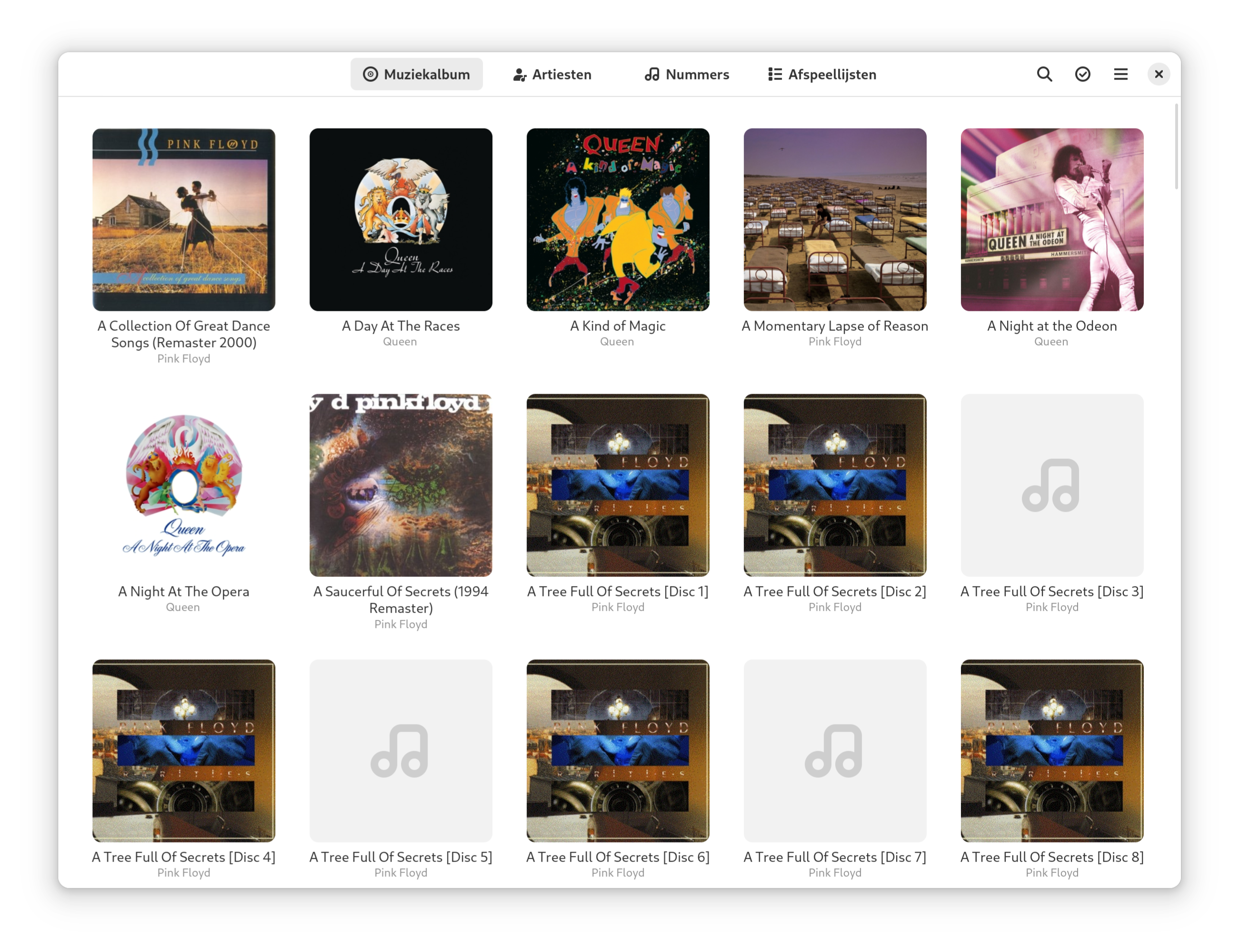Screen dimensions: 1239x952
Task: Click 'A Tree Full Of Secrets [Disc 7]' title
Action: click(834, 857)
